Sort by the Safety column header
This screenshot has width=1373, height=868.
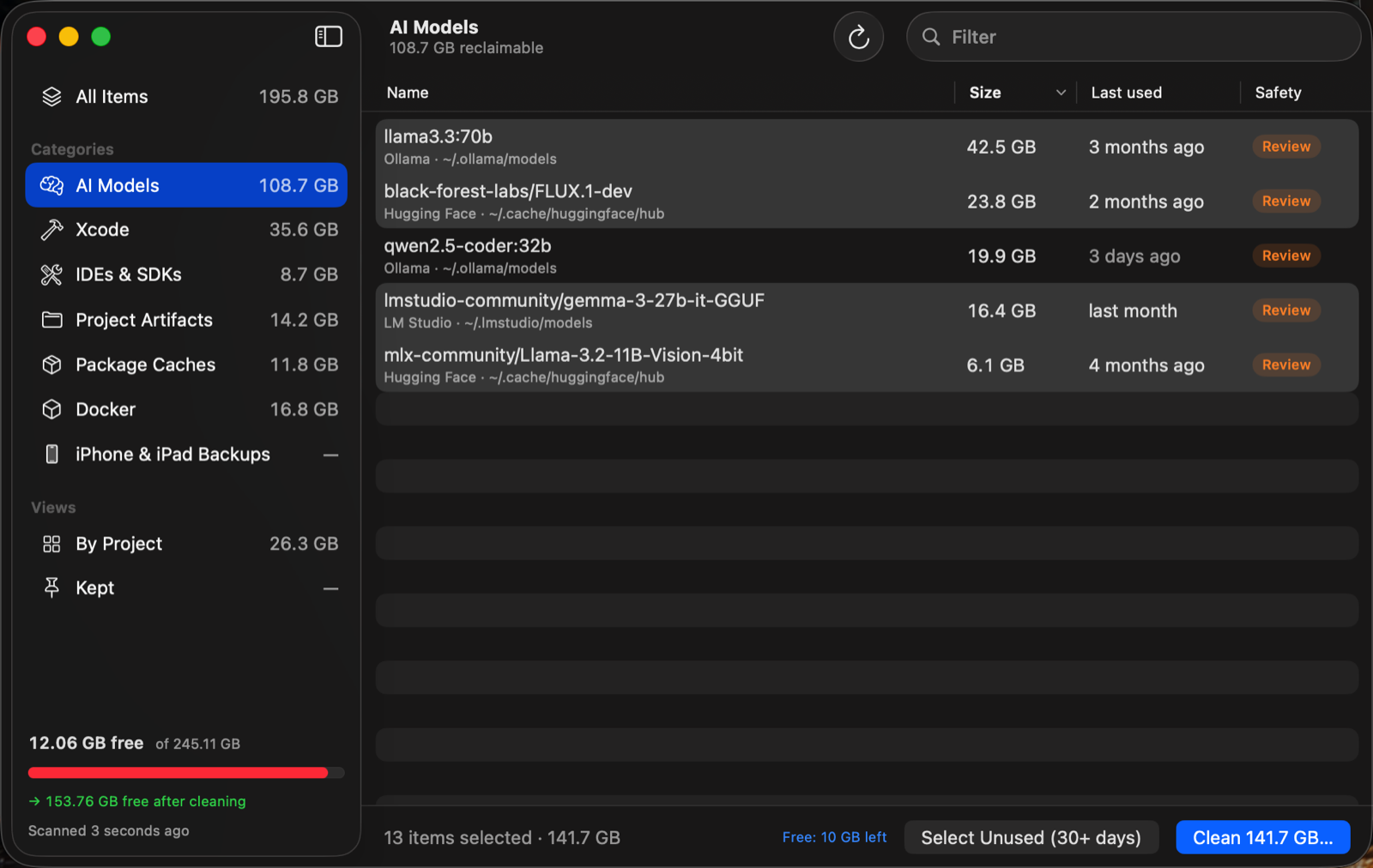tap(1278, 93)
